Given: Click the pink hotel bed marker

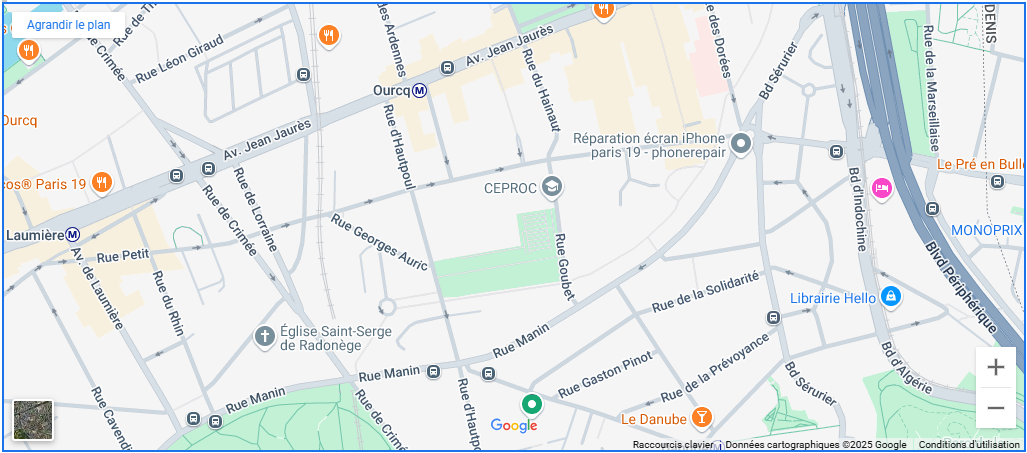Looking at the screenshot, I should pyautogui.click(x=882, y=189).
